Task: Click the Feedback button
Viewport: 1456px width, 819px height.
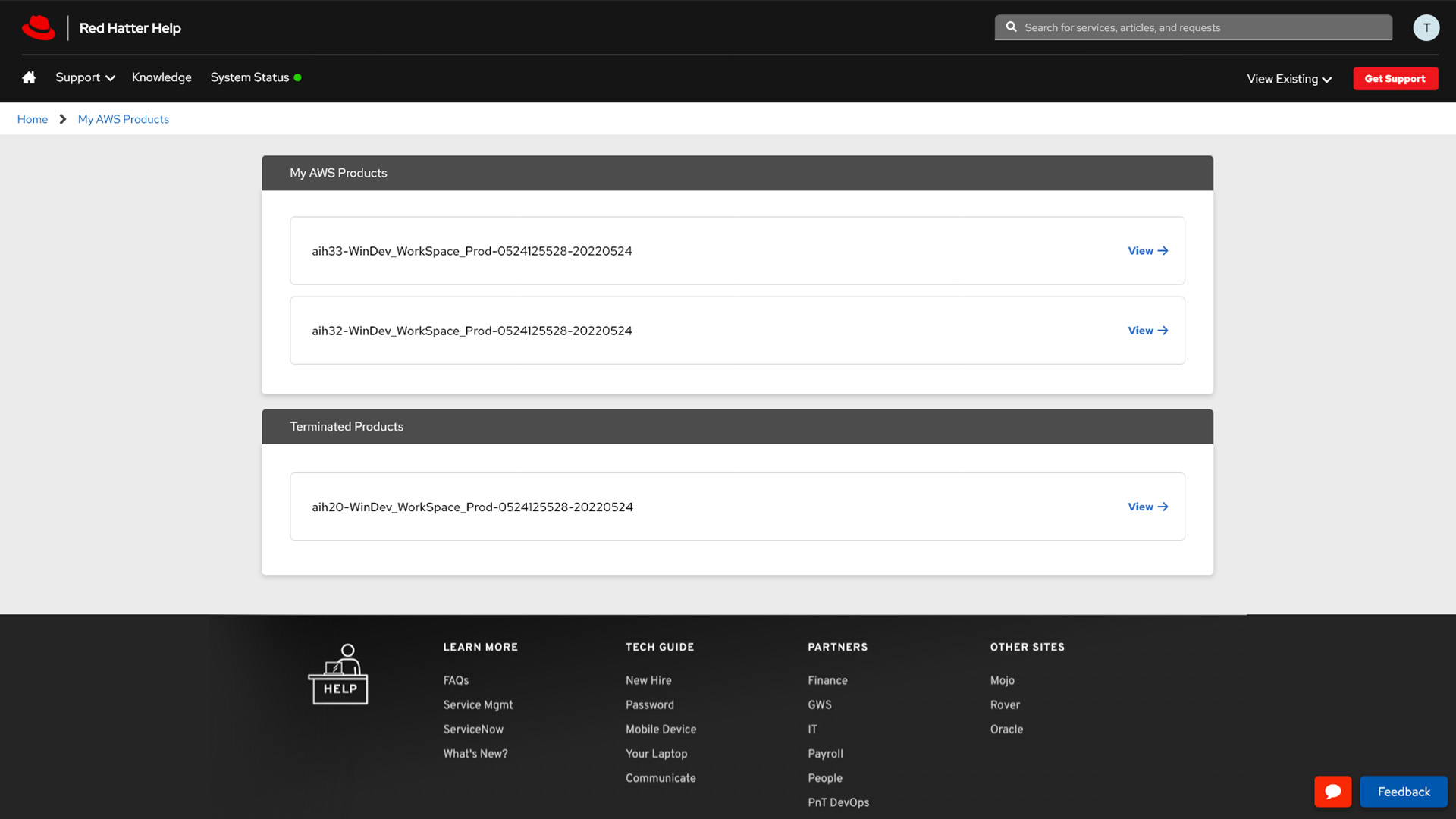Action: 1404,792
